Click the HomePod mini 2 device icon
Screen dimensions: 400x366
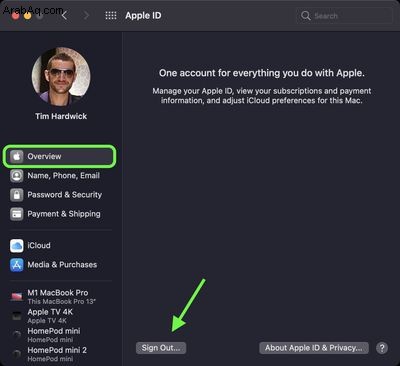coord(17,354)
